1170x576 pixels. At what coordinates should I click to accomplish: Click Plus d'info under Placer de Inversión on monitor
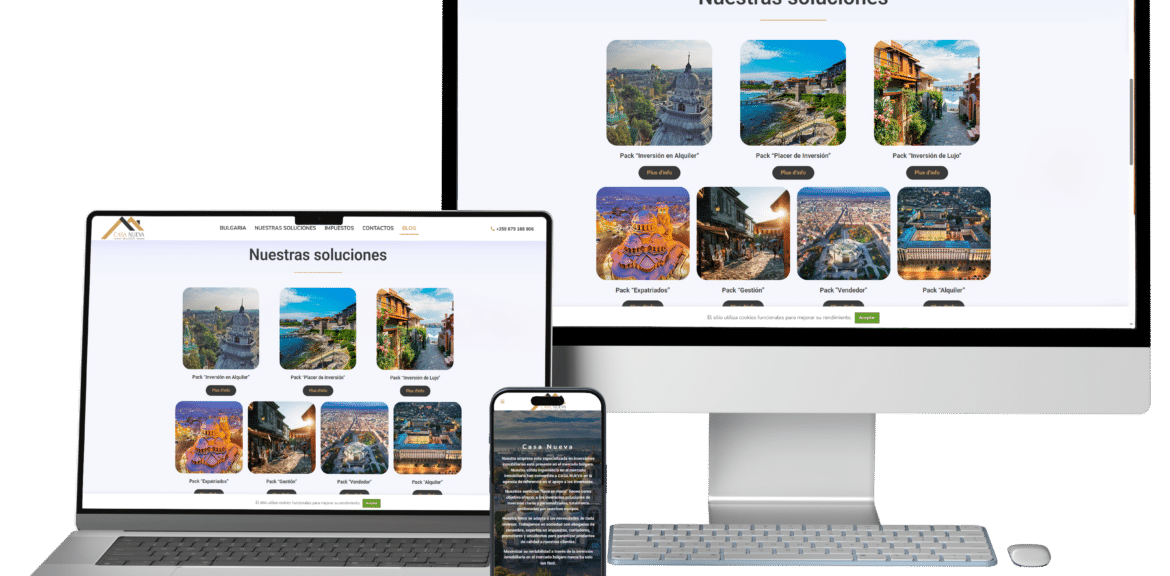[793, 172]
